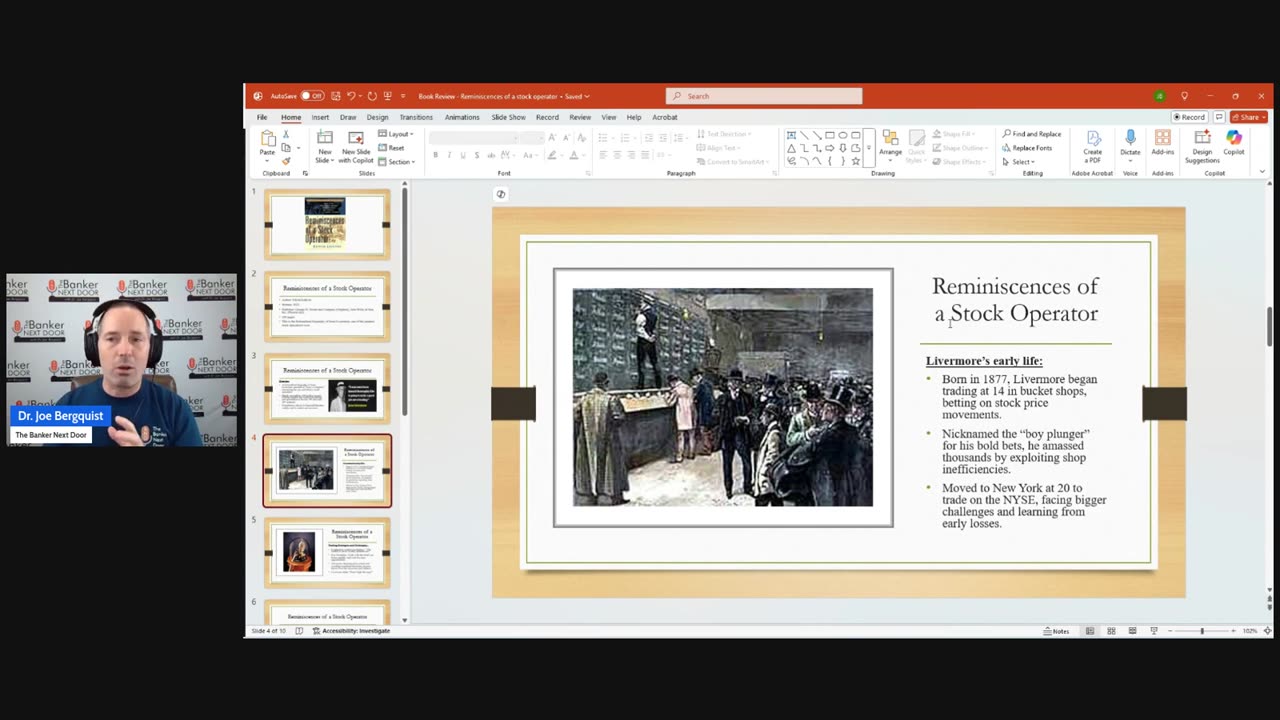Image resolution: width=1280 pixels, height=720 pixels.
Task: Switch to Reading View icon
Action: 1132,631
